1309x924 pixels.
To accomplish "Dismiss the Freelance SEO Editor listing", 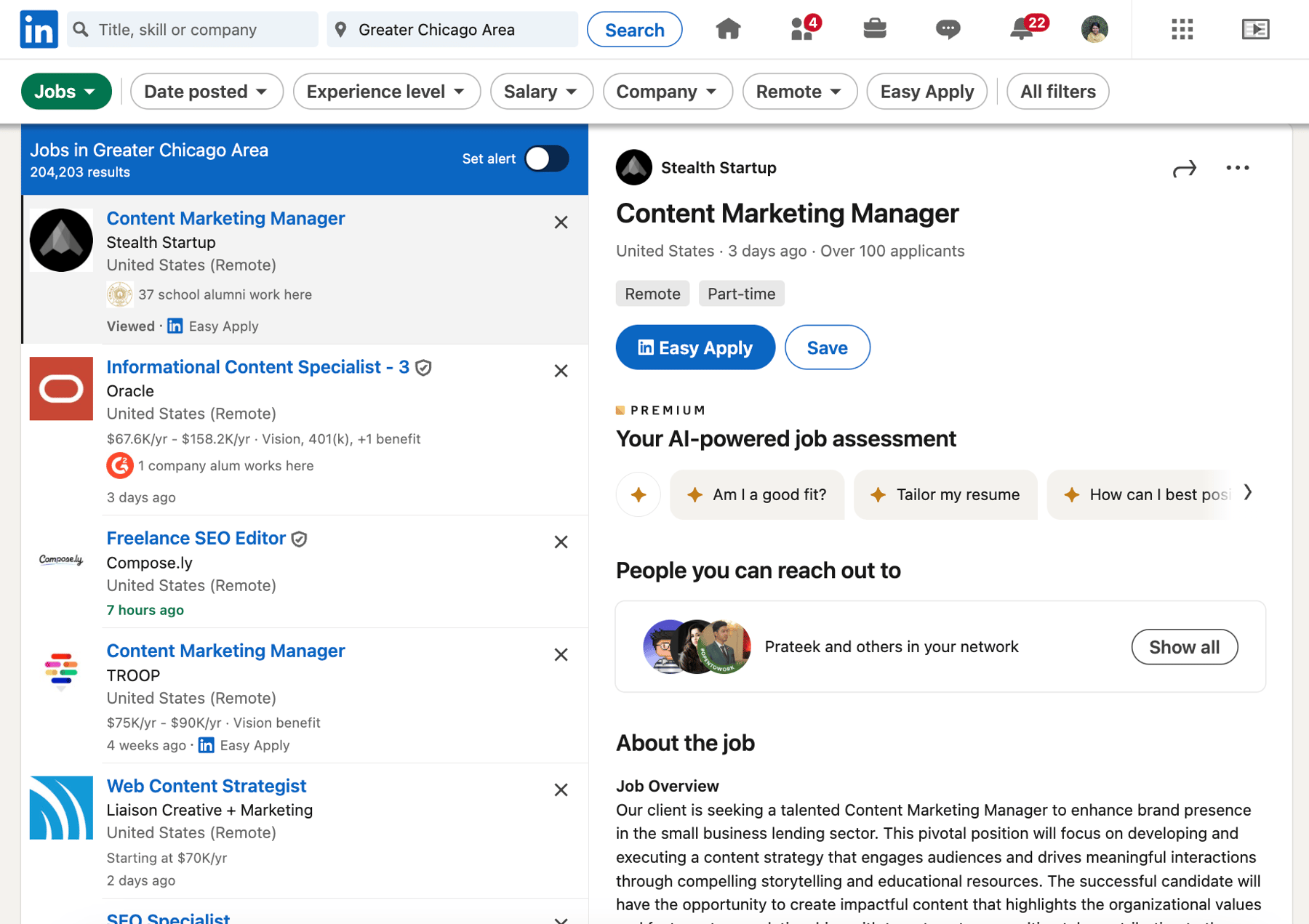I will point(561,542).
